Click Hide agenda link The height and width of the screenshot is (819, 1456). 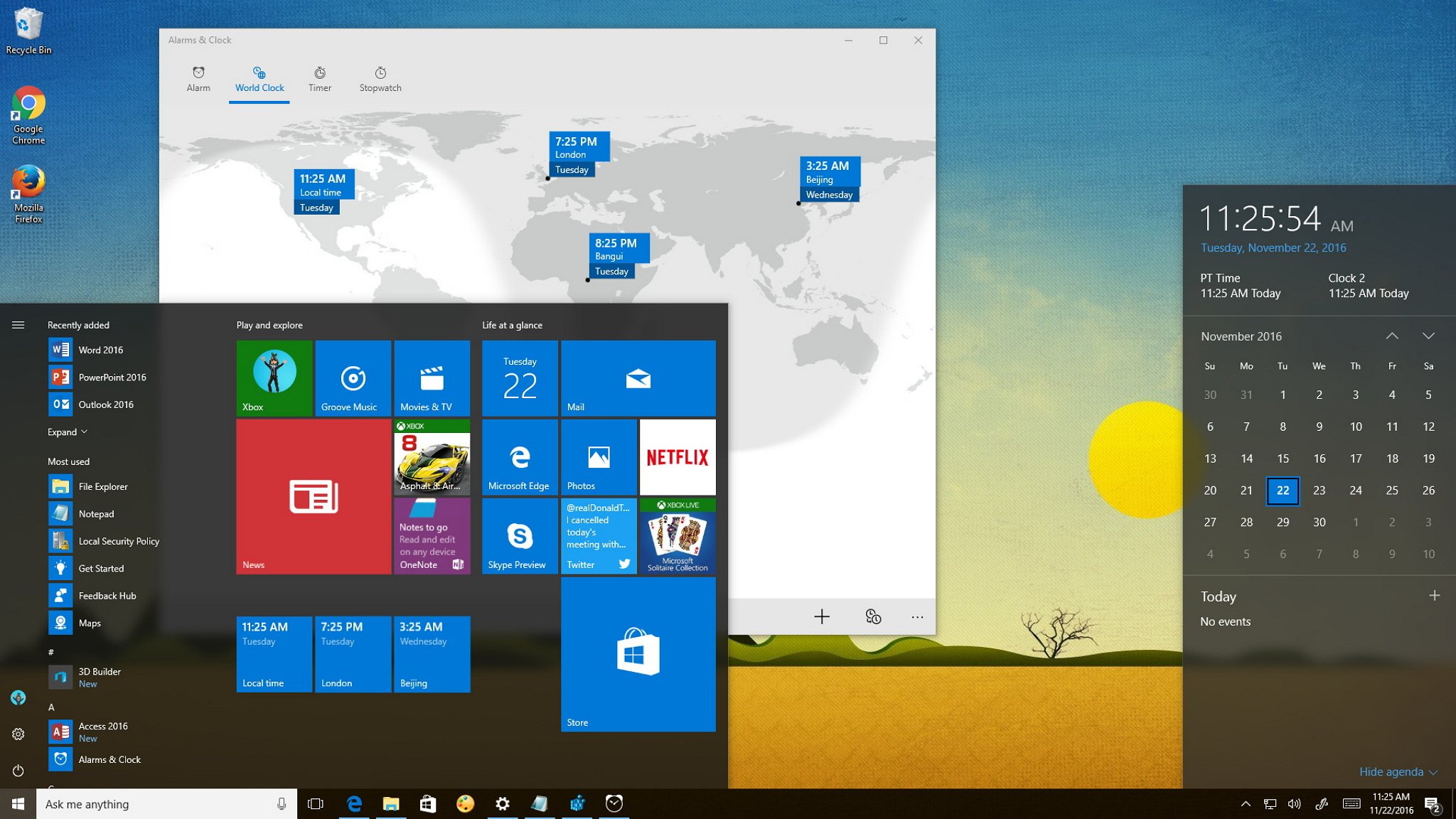coord(1393,770)
